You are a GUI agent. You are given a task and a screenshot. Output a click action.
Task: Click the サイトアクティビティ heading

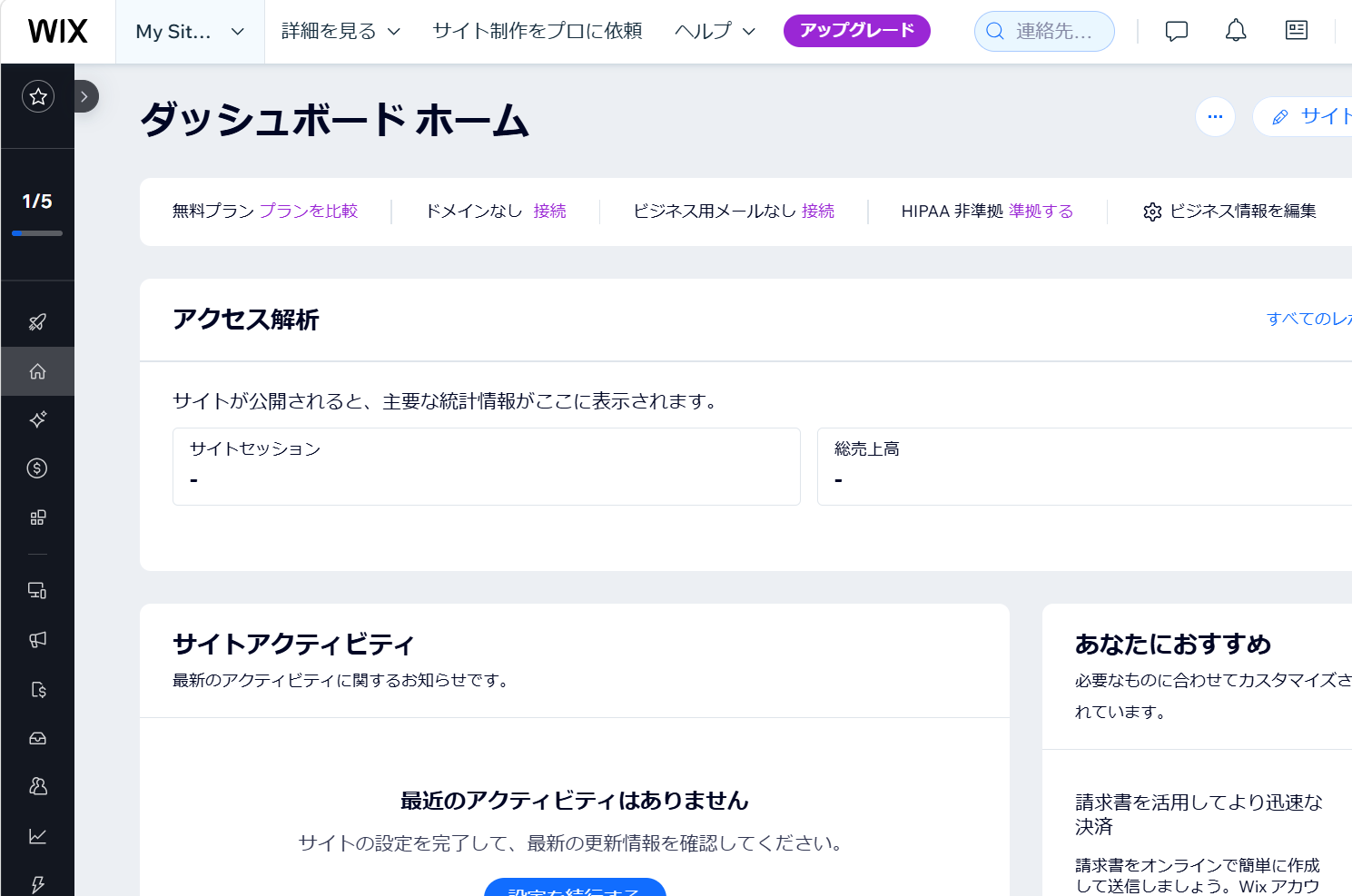pos(293,645)
